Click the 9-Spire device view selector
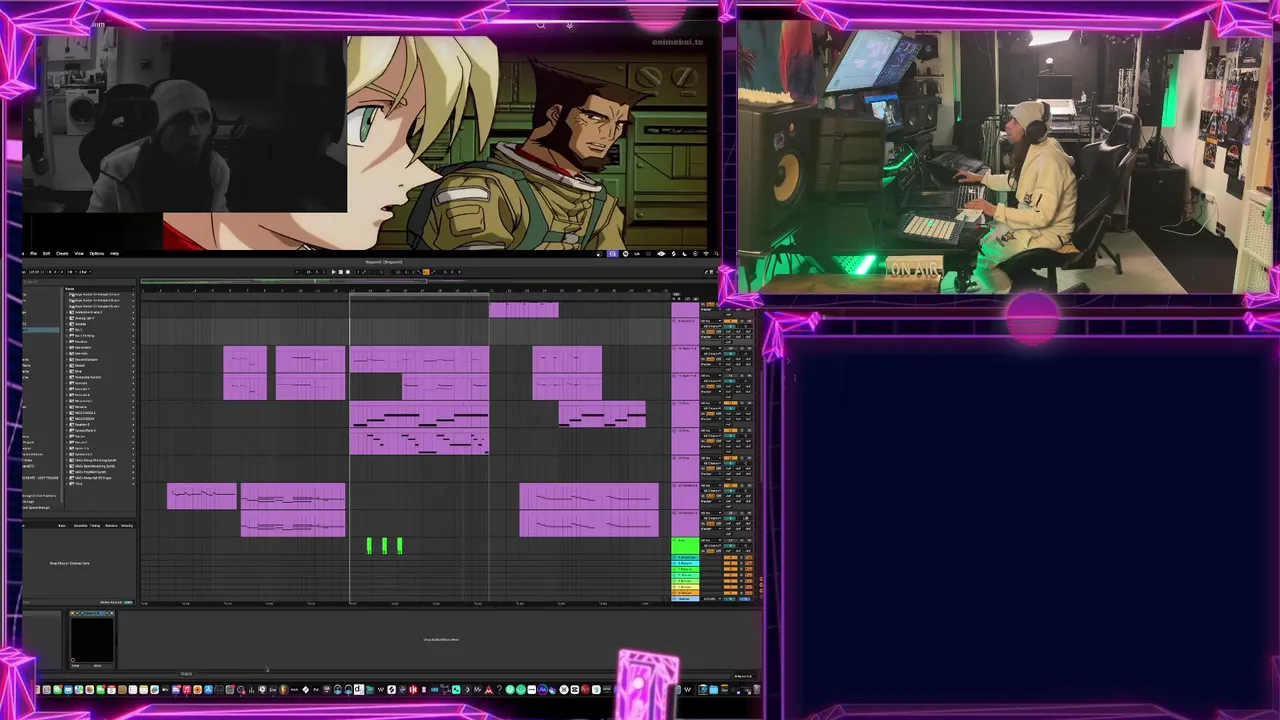This screenshot has width=1280, height=720. [745, 676]
